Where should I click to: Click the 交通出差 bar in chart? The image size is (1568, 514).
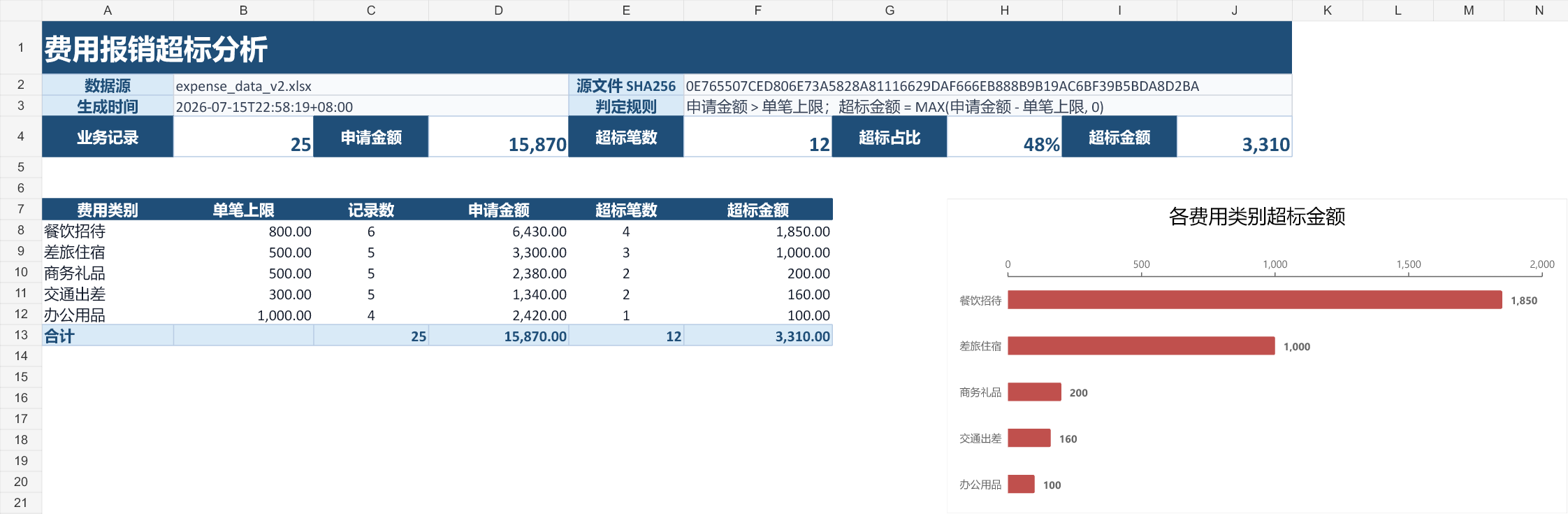point(1029,438)
